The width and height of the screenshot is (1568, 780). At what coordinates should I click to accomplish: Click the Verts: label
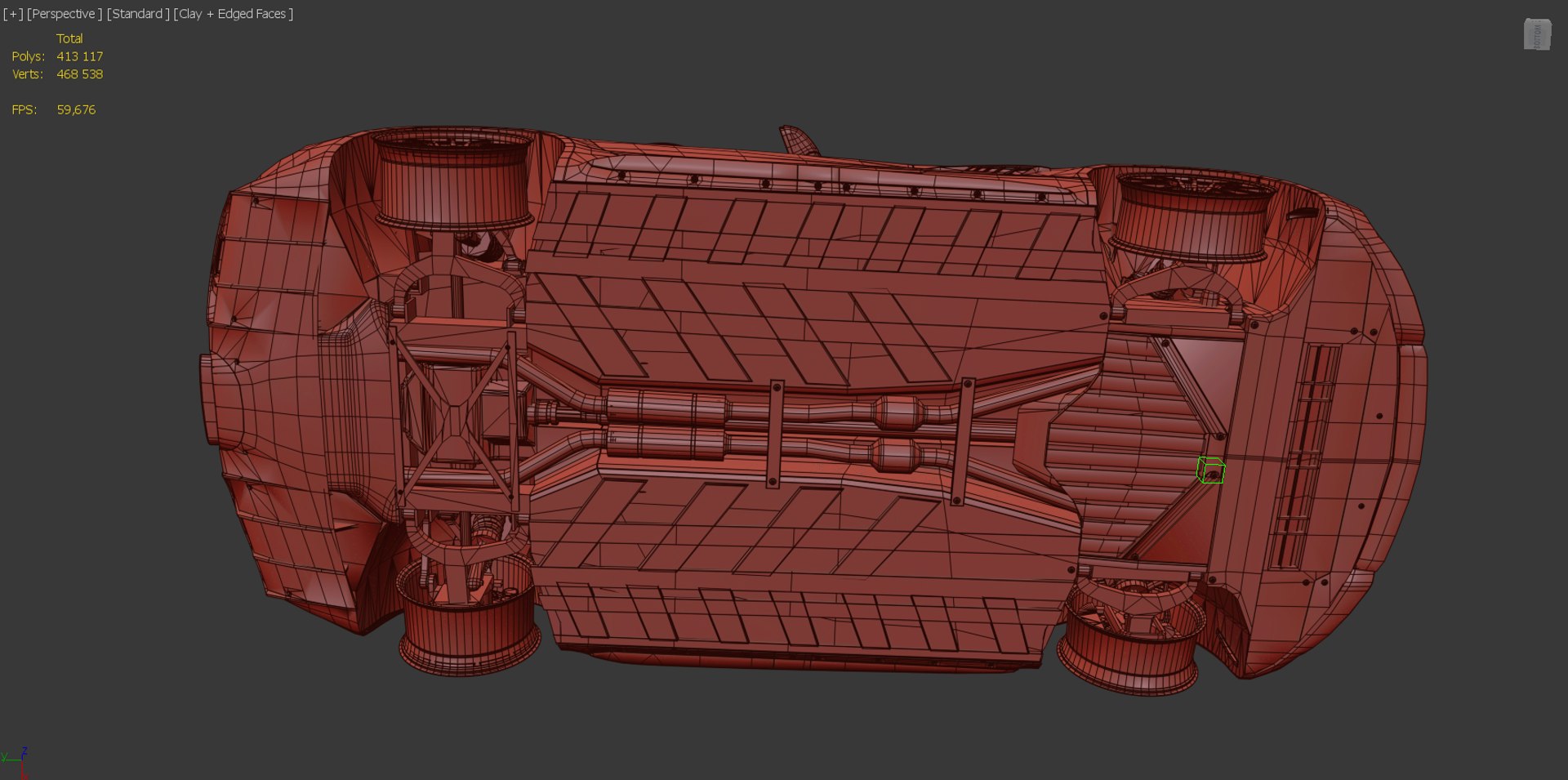[x=28, y=74]
